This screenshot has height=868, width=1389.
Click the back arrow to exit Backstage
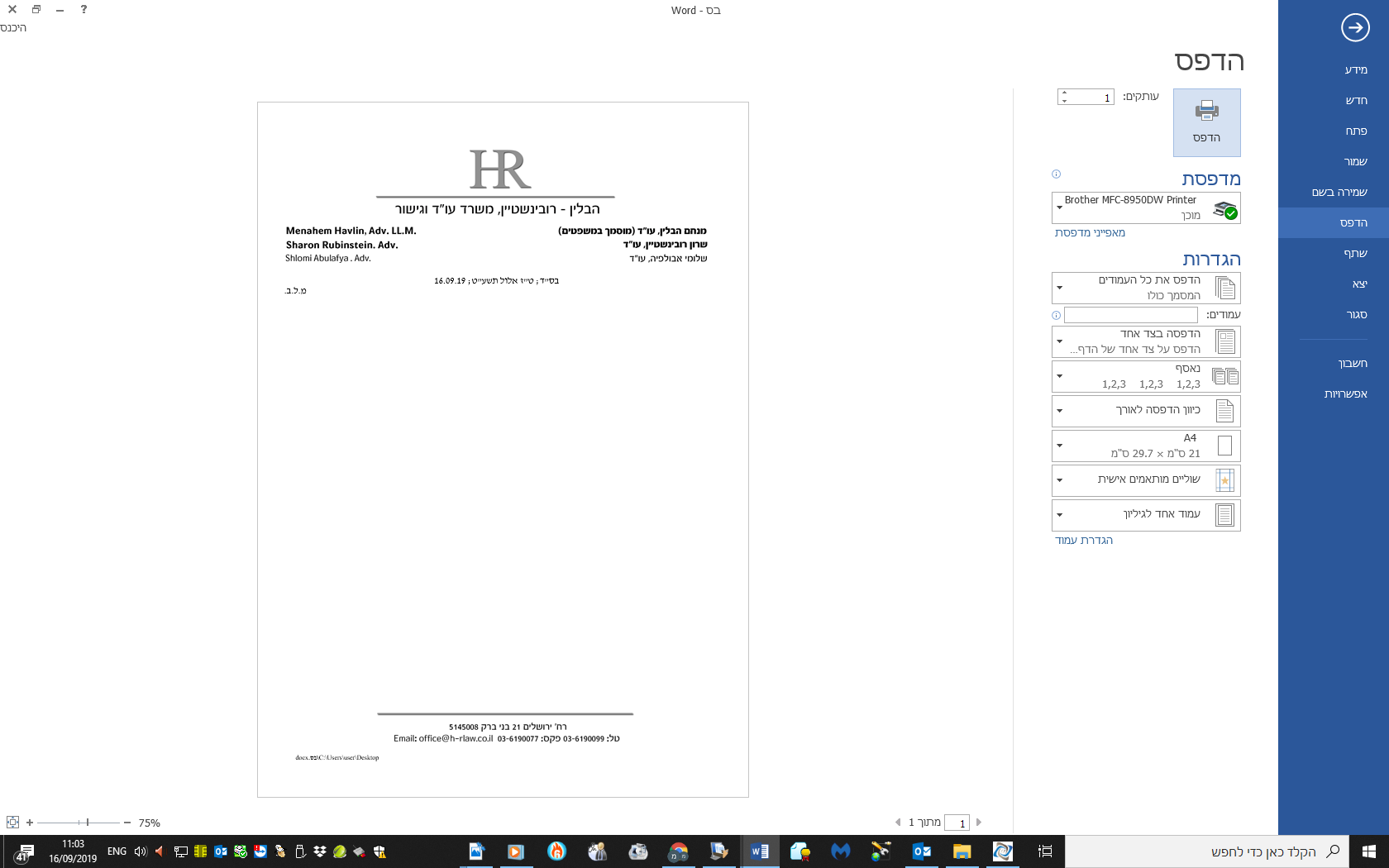pyautogui.click(x=1355, y=27)
